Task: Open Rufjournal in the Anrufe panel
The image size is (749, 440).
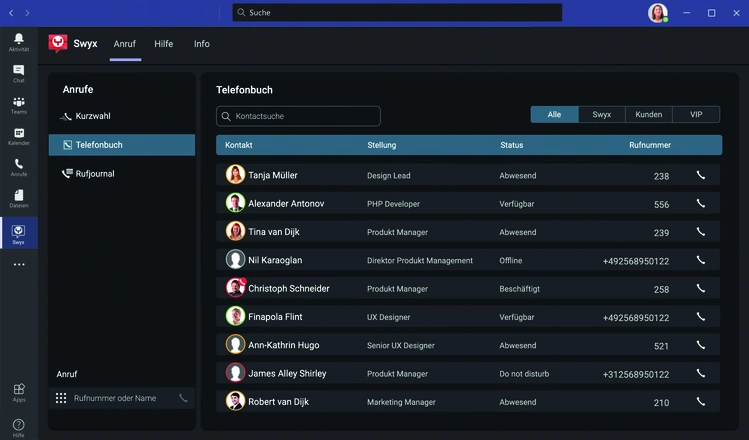Action: pyautogui.click(x=94, y=174)
